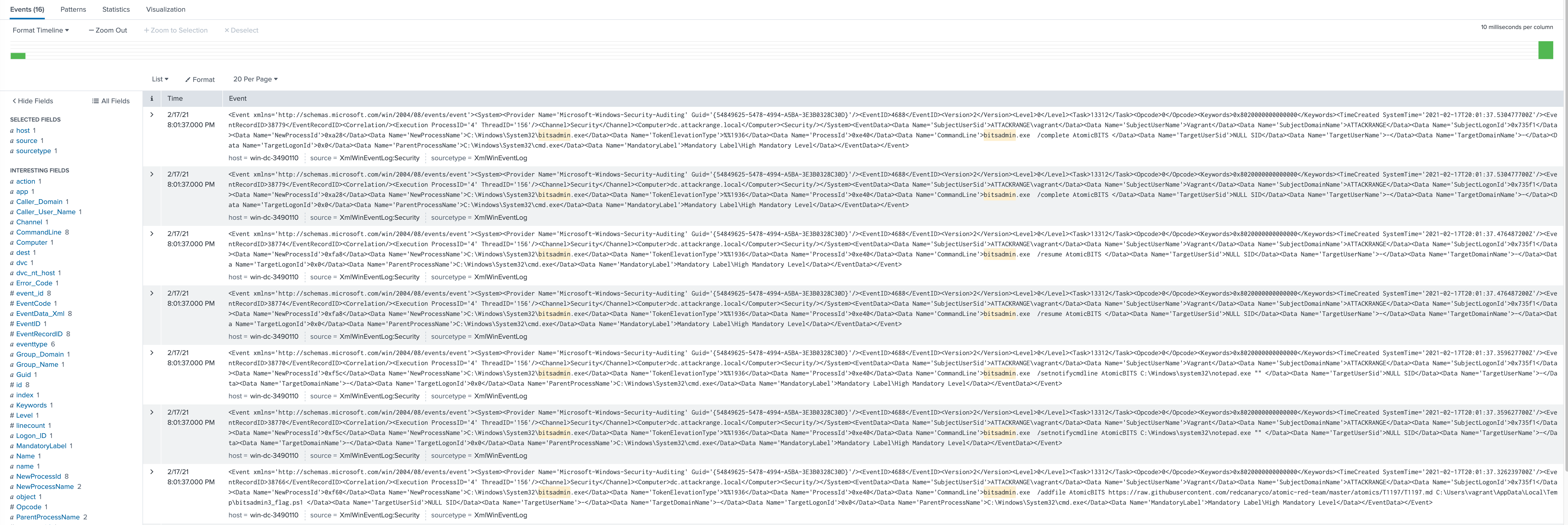Open the Caller_Domain field

click(39, 201)
